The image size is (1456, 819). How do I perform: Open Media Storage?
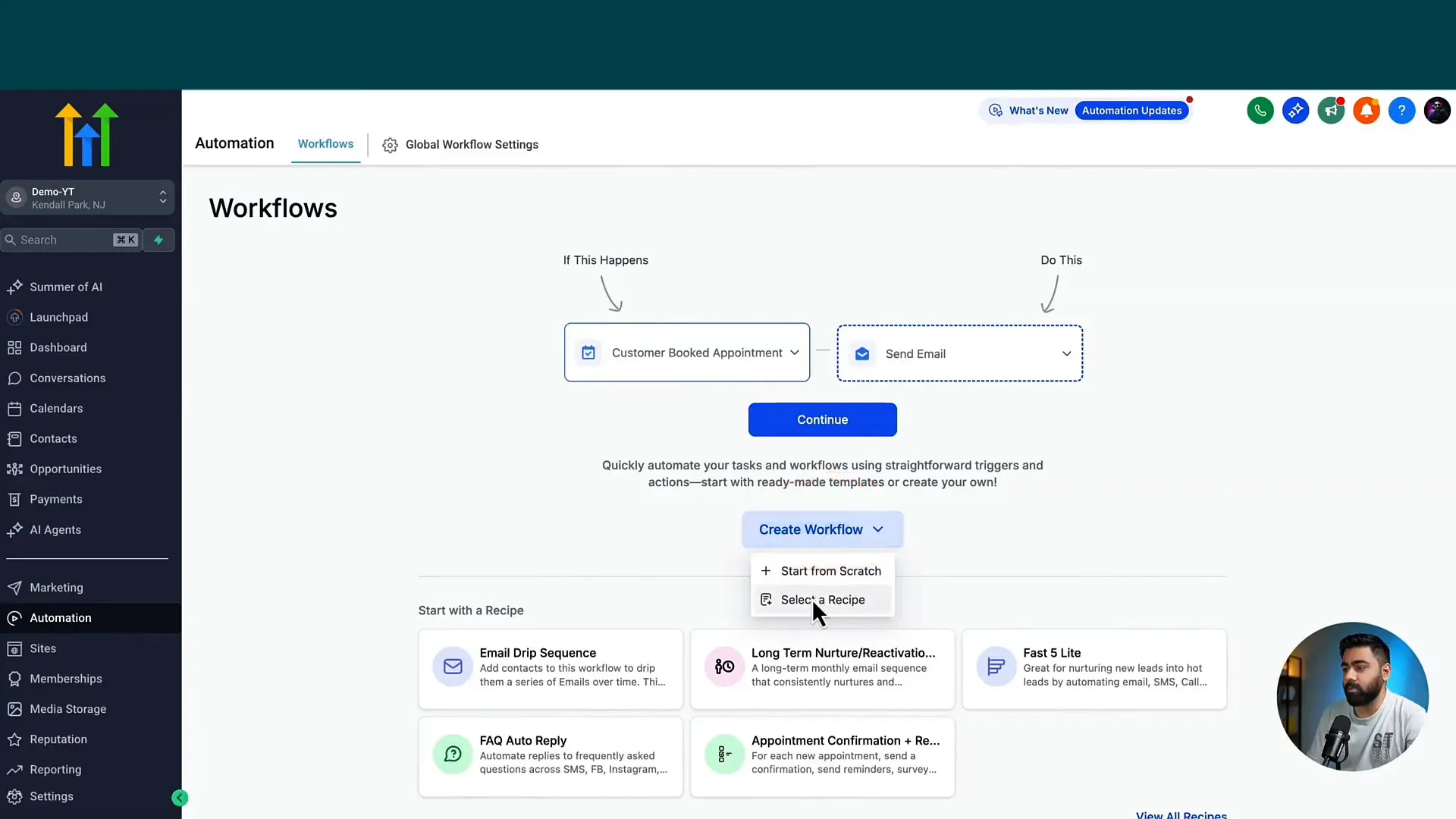coord(68,709)
